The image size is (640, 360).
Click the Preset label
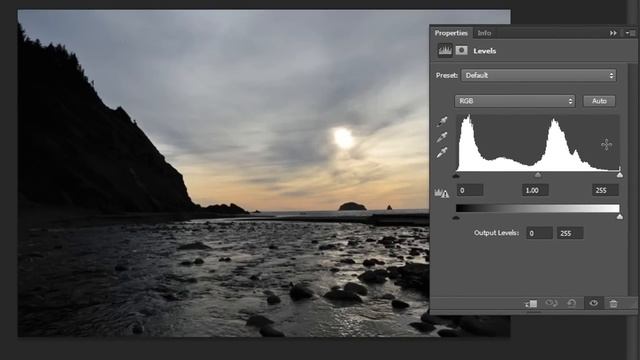(x=447, y=76)
